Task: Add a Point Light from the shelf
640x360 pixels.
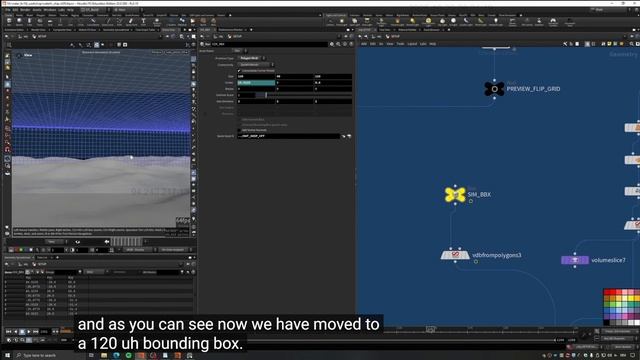Action: pos(342,22)
